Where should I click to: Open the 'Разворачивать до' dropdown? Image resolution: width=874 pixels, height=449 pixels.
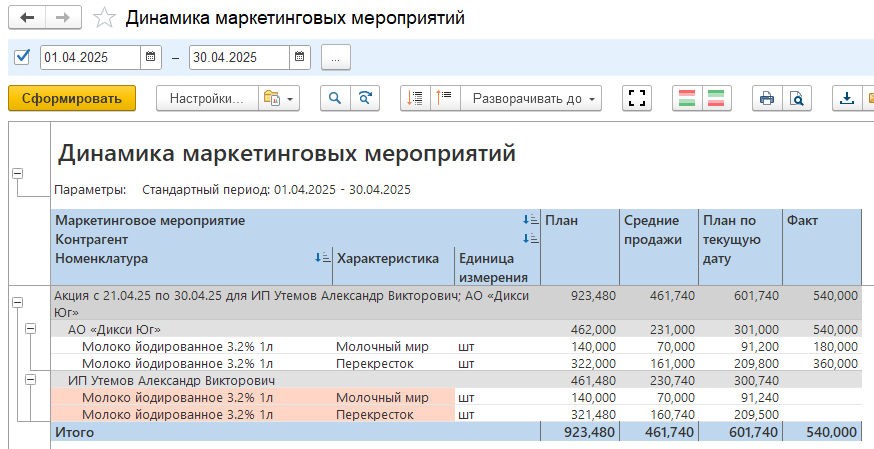[x=531, y=98]
